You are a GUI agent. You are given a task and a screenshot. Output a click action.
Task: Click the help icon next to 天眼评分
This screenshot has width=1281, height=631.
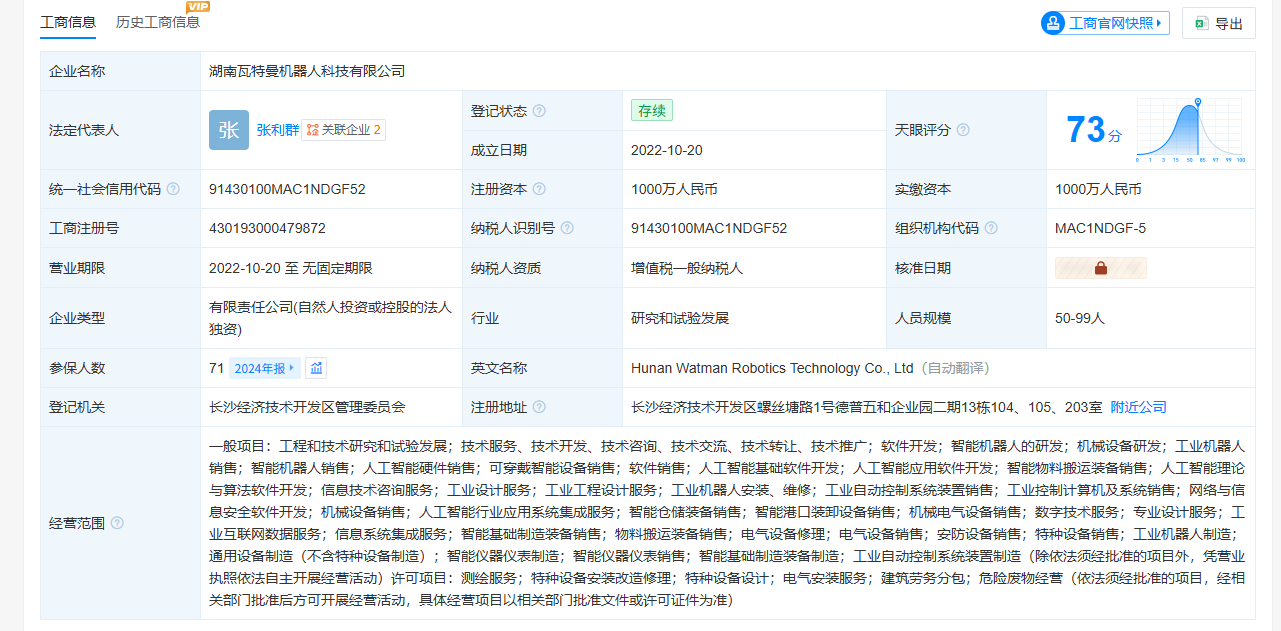click(x=963, y=130)
